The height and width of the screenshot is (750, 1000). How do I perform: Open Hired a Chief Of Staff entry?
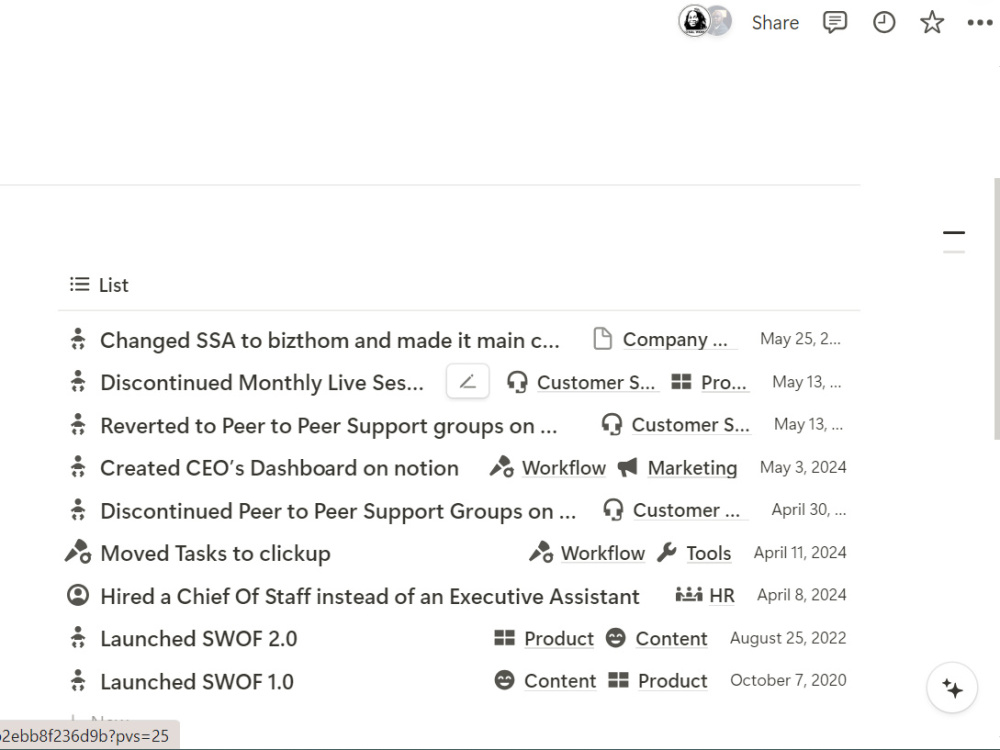pos(370,596)
